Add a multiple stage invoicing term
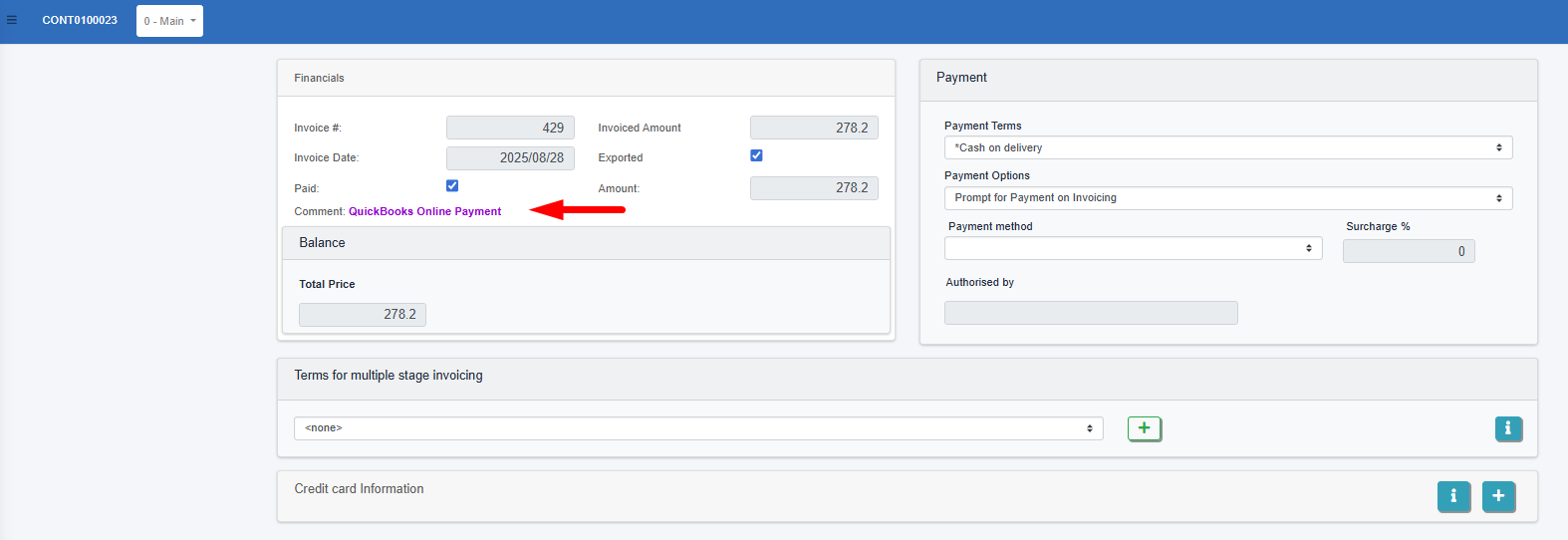1568x540 pixels. [x=1145, y=428]
